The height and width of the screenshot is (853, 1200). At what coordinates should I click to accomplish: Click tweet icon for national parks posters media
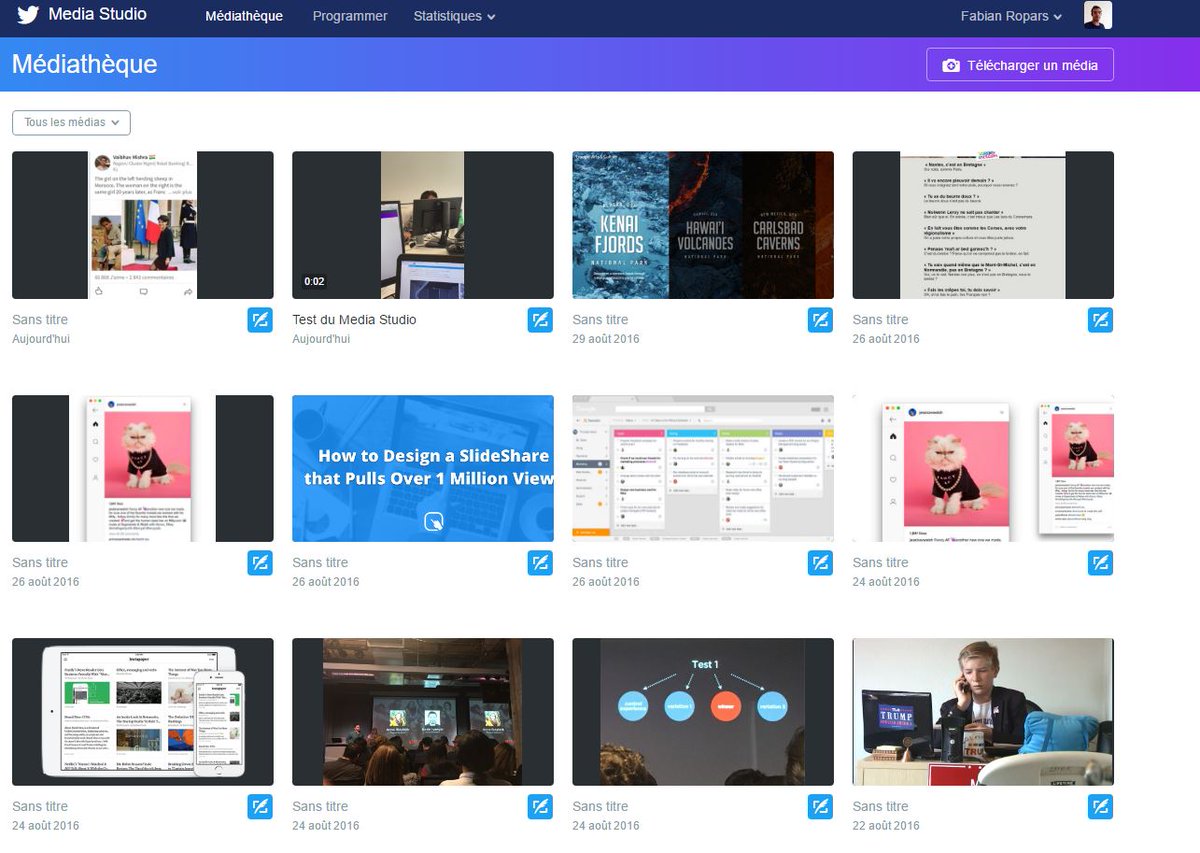[820, 320]
